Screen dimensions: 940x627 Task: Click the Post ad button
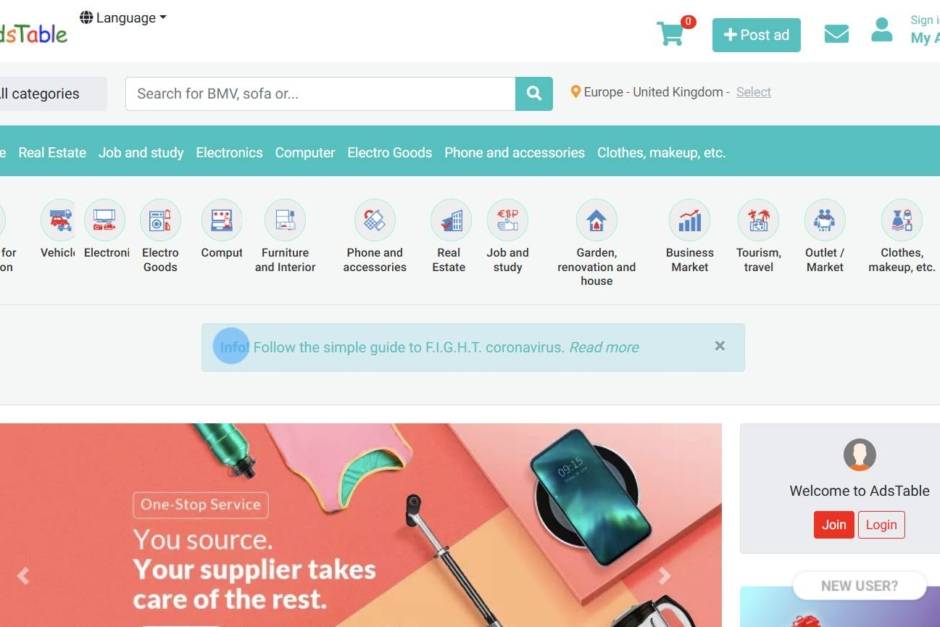(756, 35)
